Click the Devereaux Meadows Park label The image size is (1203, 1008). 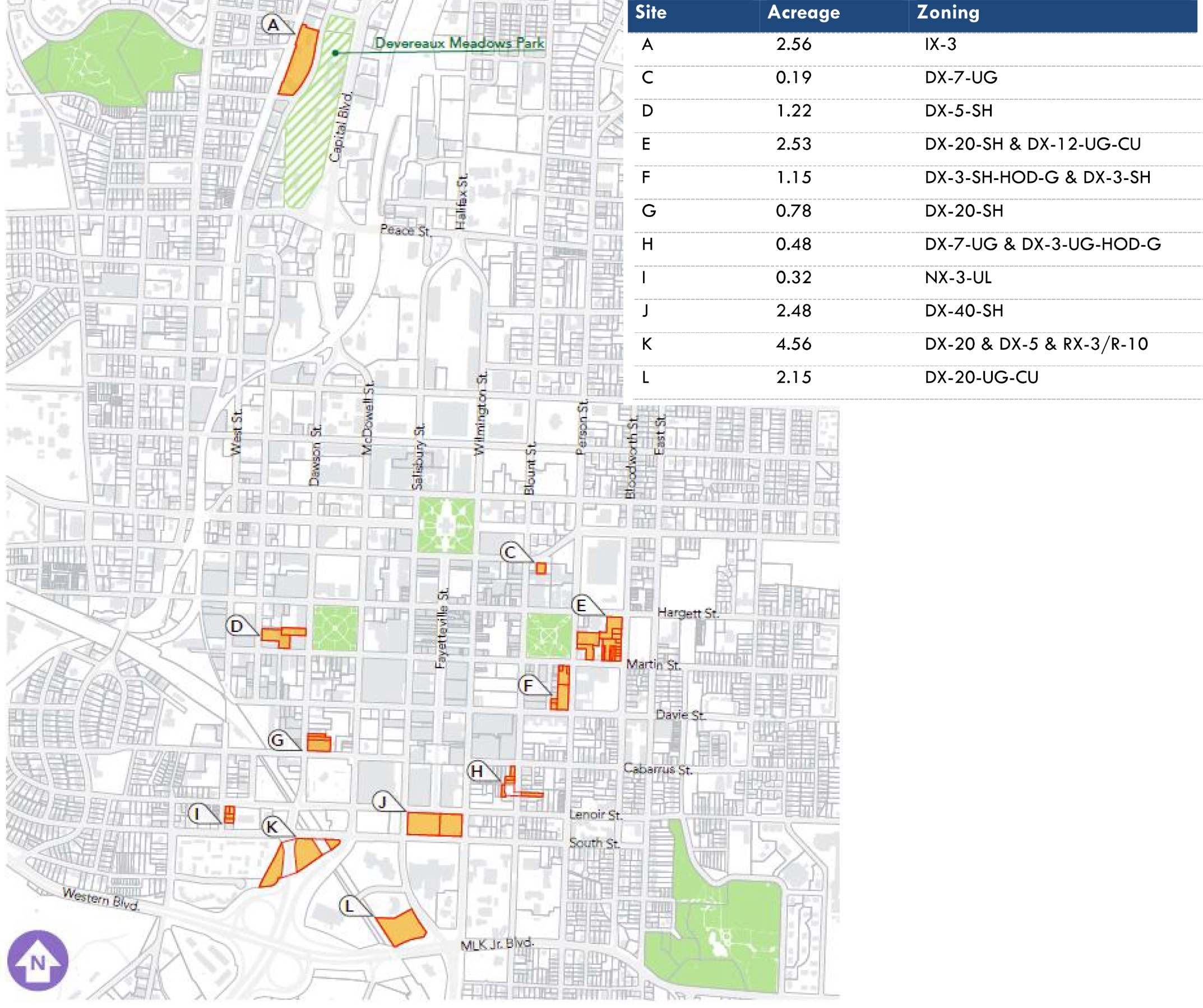[460, 43]
